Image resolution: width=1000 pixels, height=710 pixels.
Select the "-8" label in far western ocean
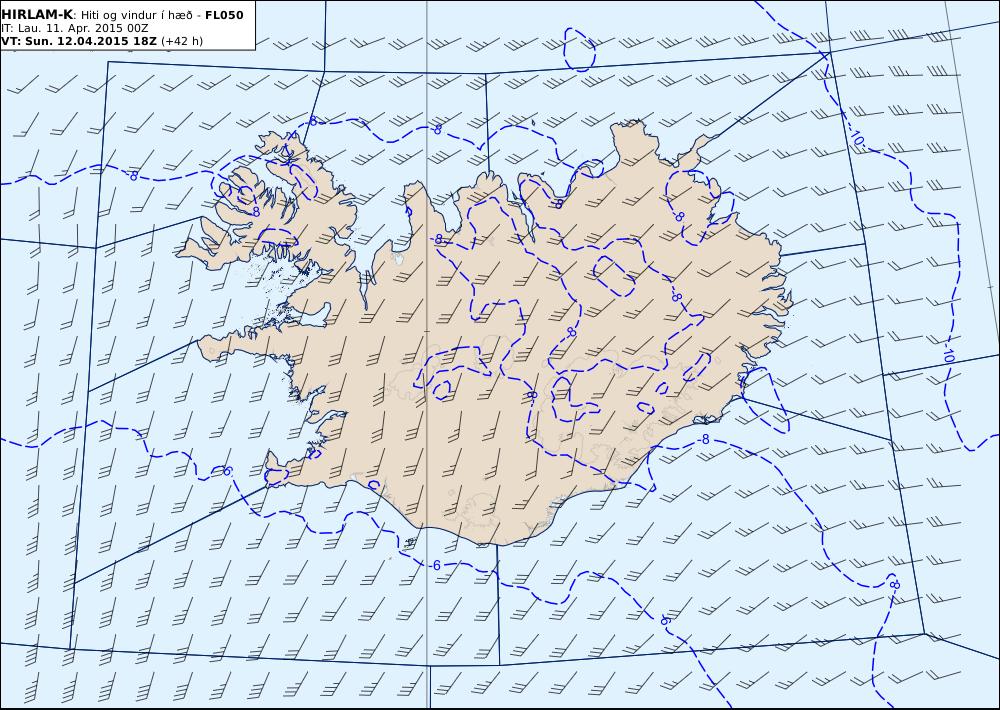click(133, 175)
